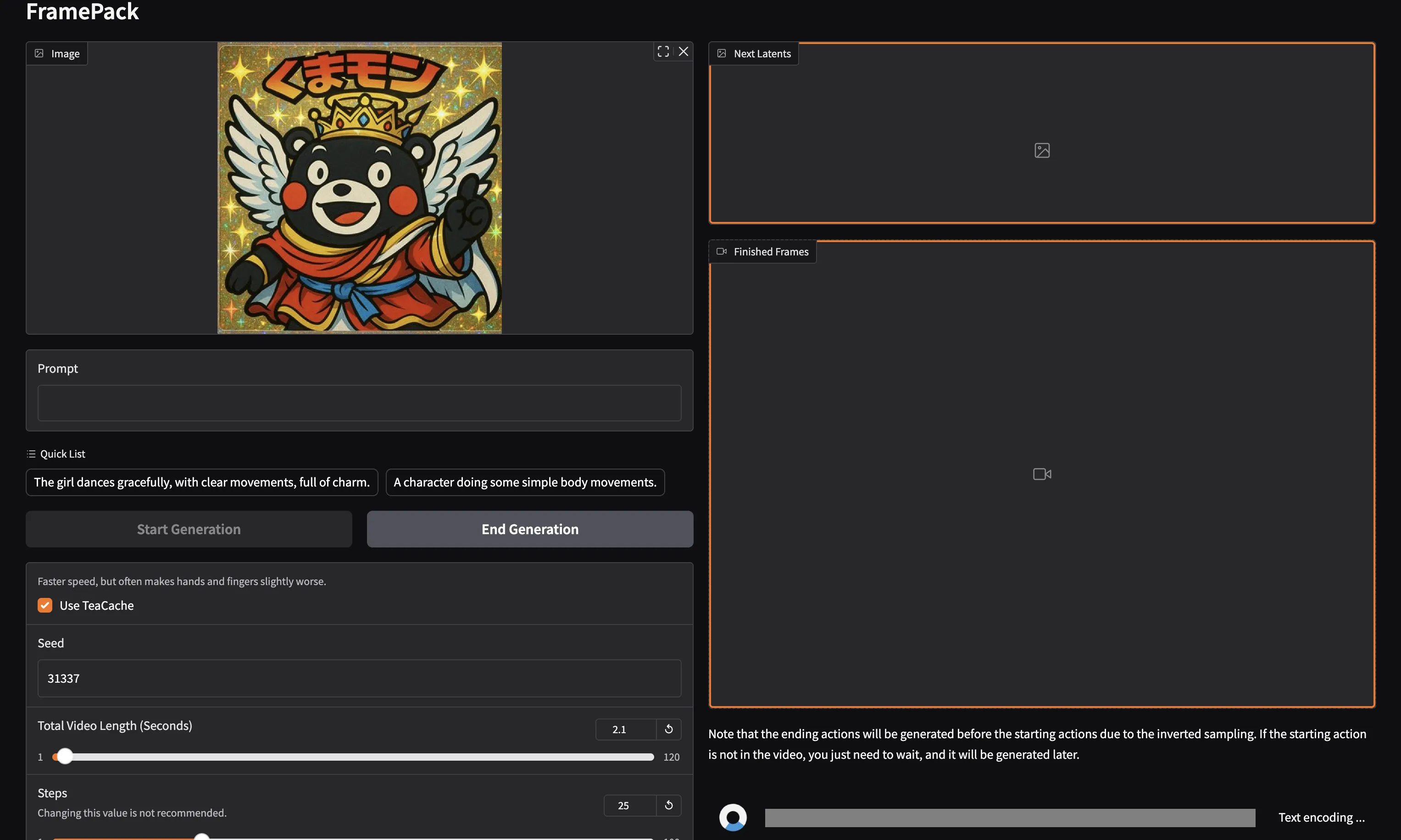Click the Kumamon image thumbnail
Image resolution: width=1401 pixels, height=840 pixels.
360,188
